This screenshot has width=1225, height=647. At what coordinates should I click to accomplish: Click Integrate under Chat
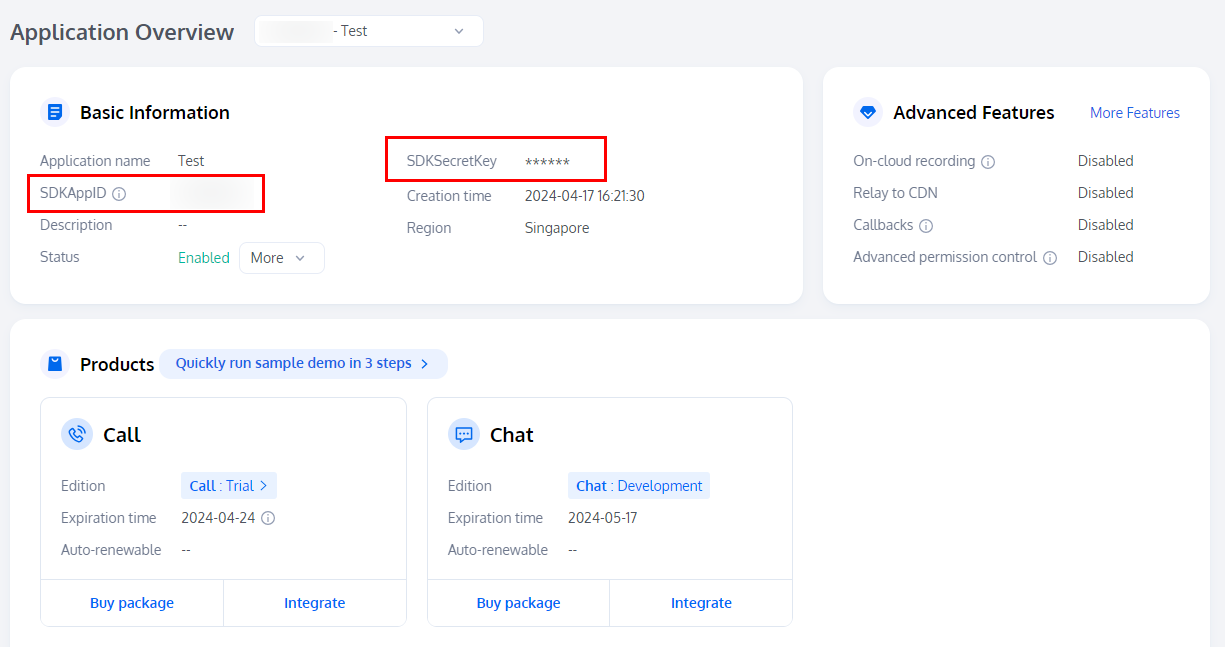pos(701,603)
